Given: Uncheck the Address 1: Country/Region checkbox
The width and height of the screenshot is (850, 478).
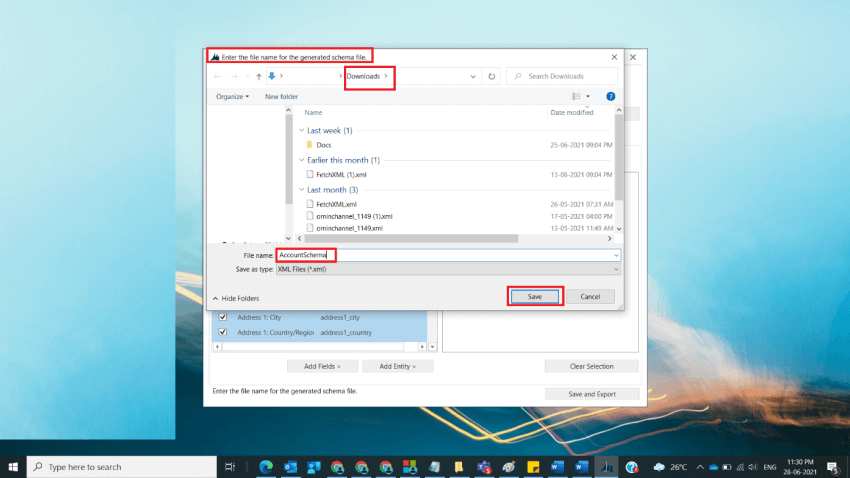Looking at the screenshot, I should coord(222,332).
